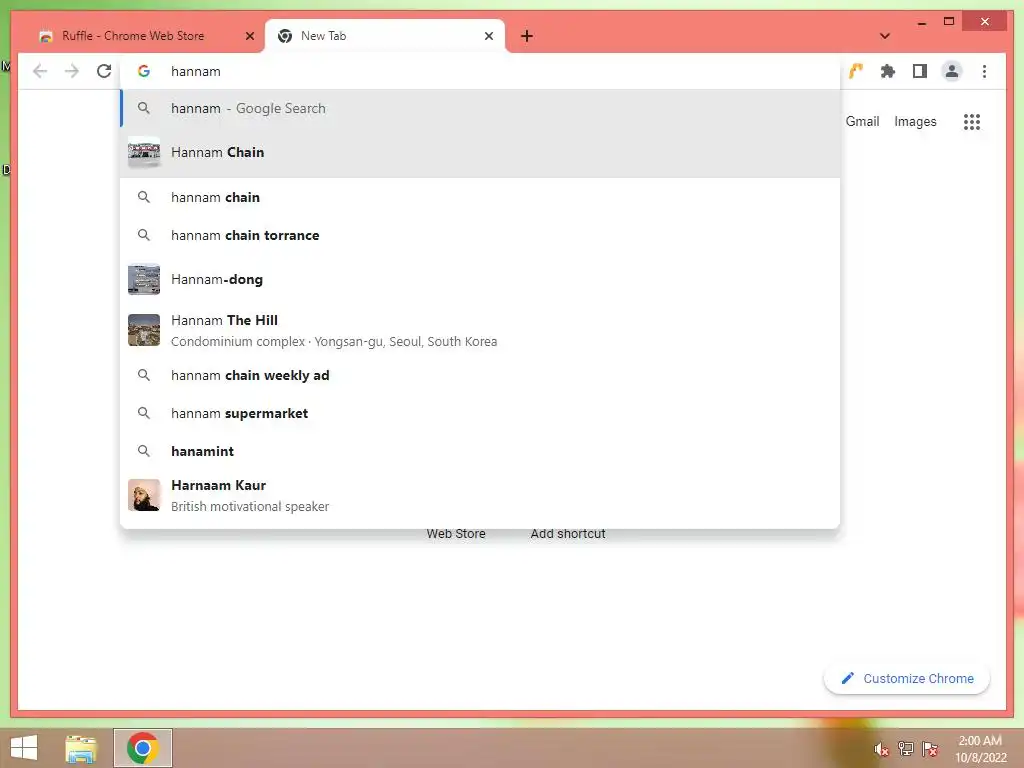Image resolution: width=1024 pixels, height=768 pixels.
Task: Open the tab search chevron
Action: point(885,36)
